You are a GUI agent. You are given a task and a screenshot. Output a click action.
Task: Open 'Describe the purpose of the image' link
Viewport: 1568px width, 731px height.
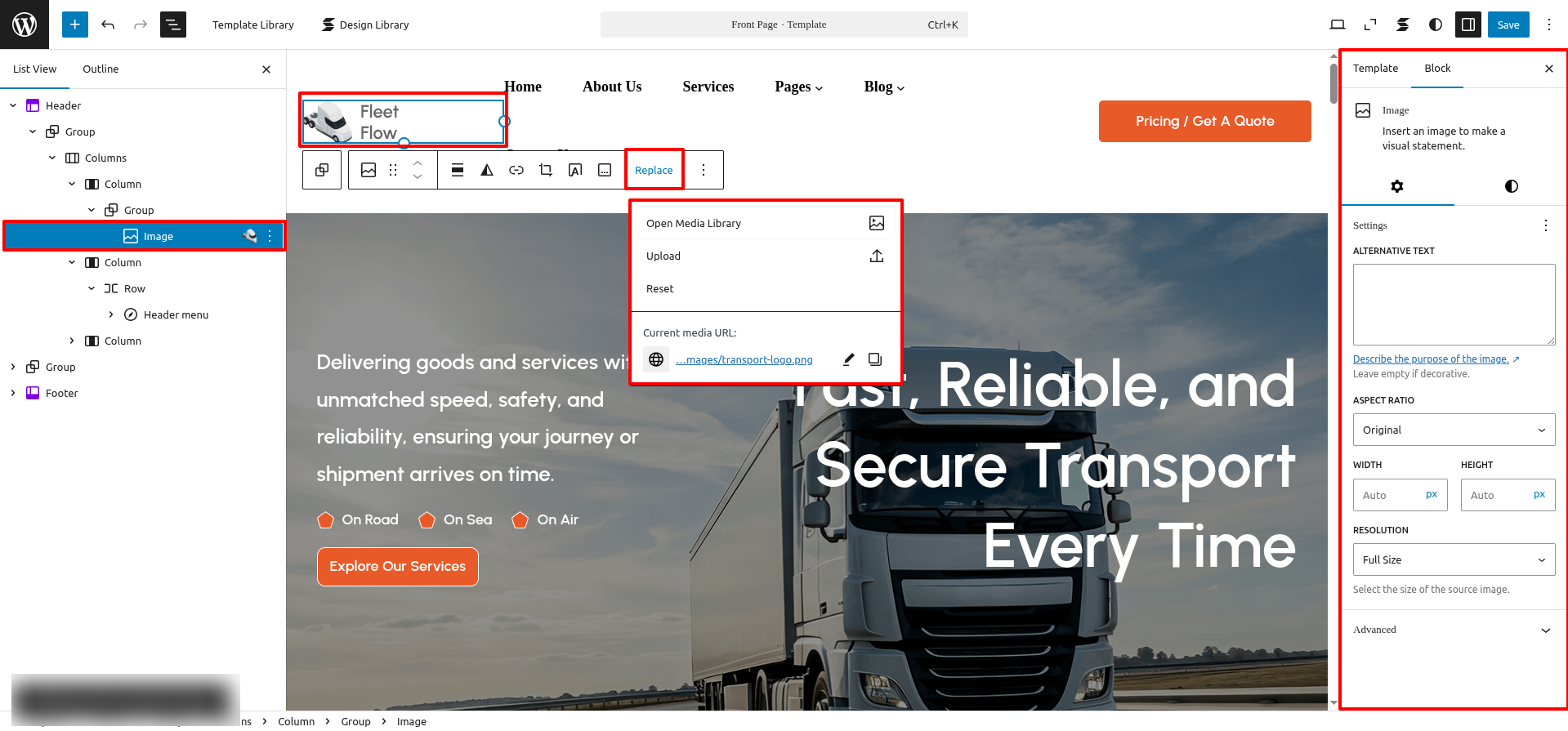pos(1431,359)
